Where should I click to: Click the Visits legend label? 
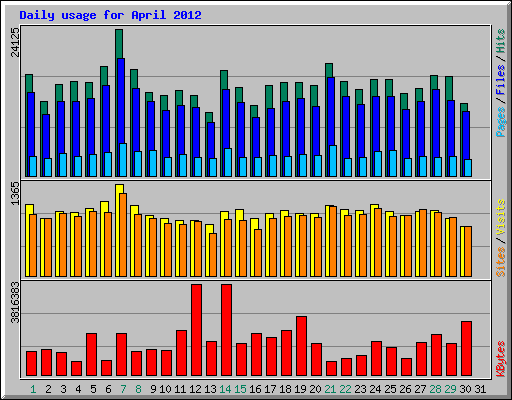point(501,217)
